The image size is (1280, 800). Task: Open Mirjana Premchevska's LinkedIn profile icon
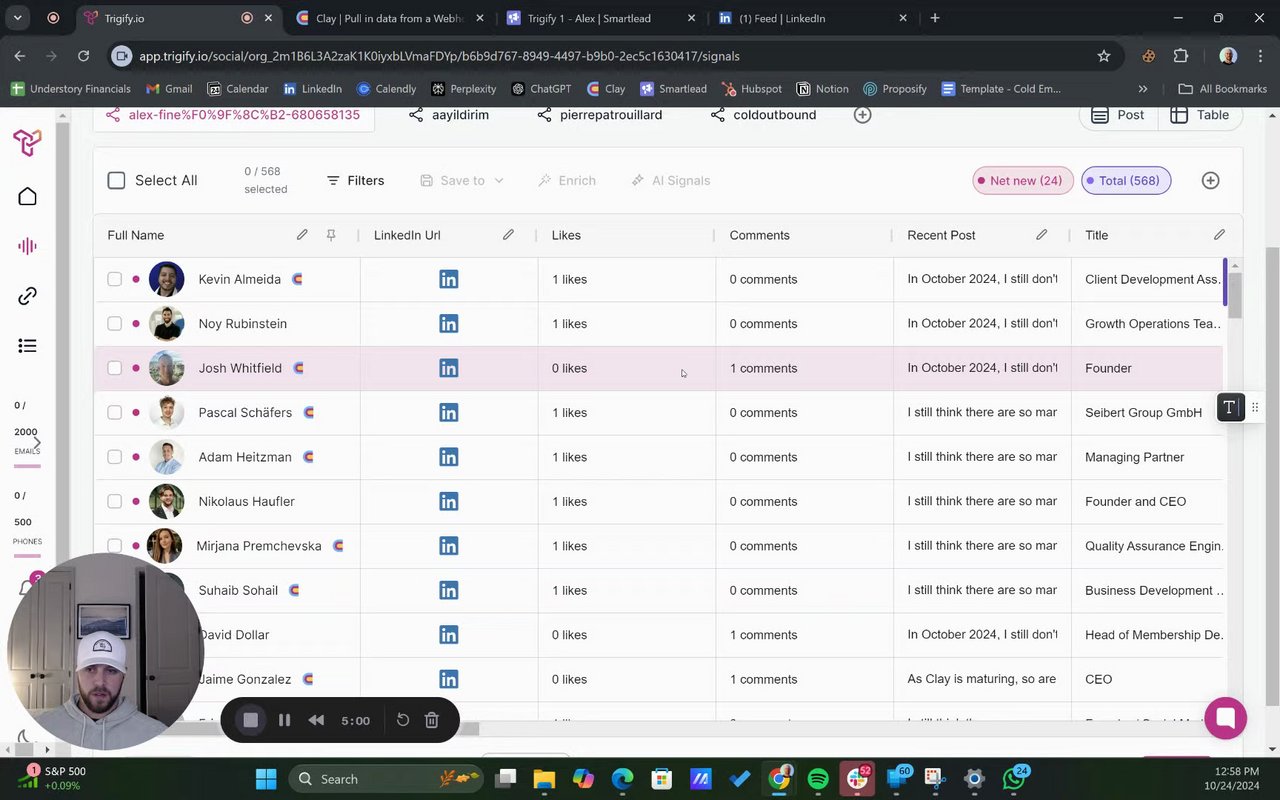point(449,546)
